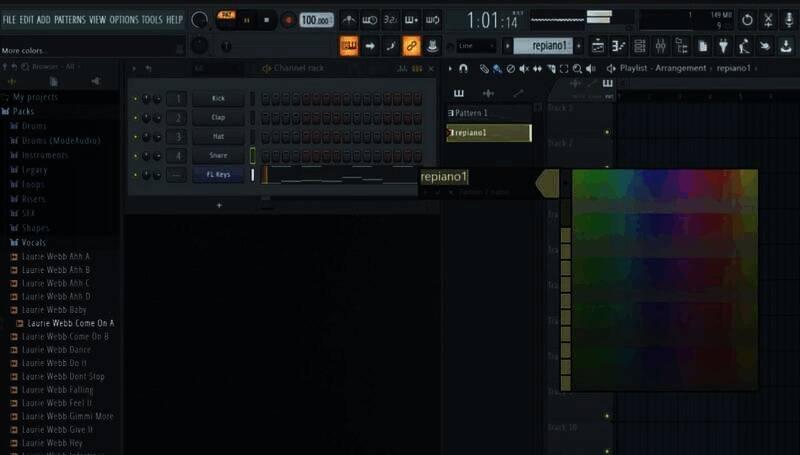Open the PATTERNS menu
Screen dimensions: 800x455
[69, 19]
